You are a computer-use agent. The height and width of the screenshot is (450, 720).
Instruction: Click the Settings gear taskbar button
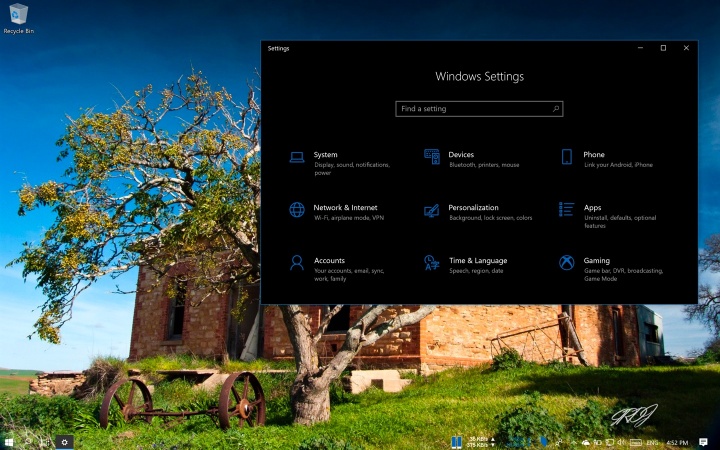[x=65, y=442]
